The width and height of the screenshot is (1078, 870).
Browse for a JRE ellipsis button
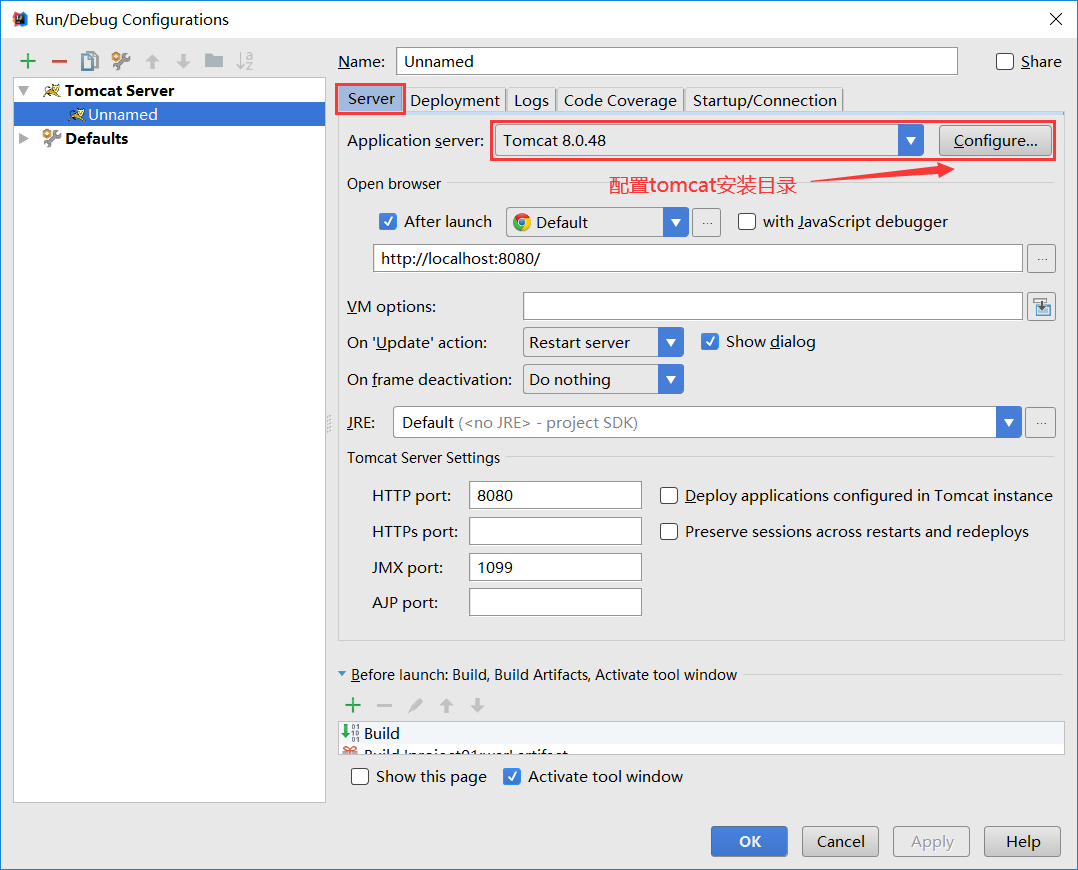tap(1040, 422)
